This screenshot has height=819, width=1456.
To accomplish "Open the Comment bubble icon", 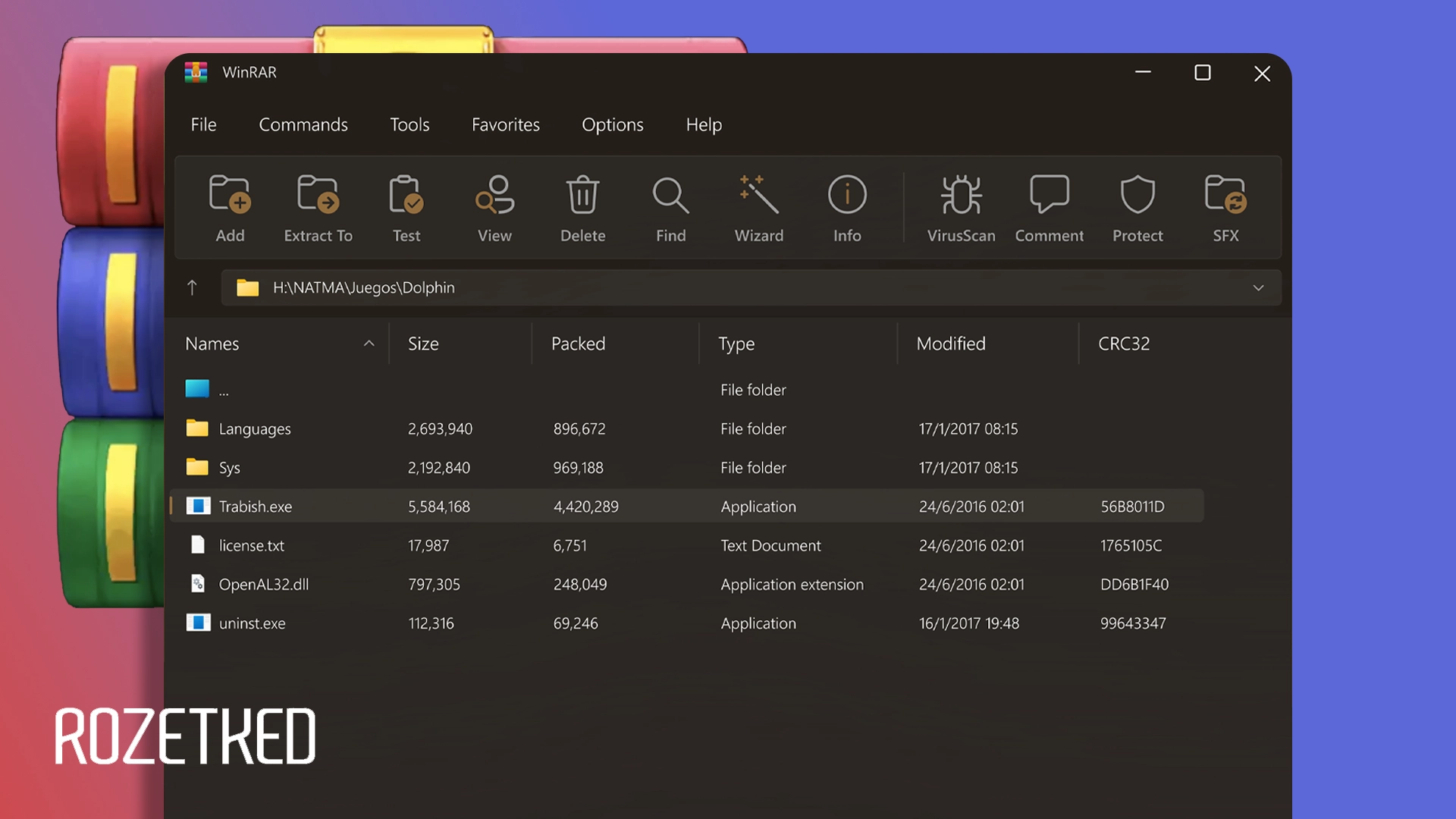I will [x=1050, y=195].
